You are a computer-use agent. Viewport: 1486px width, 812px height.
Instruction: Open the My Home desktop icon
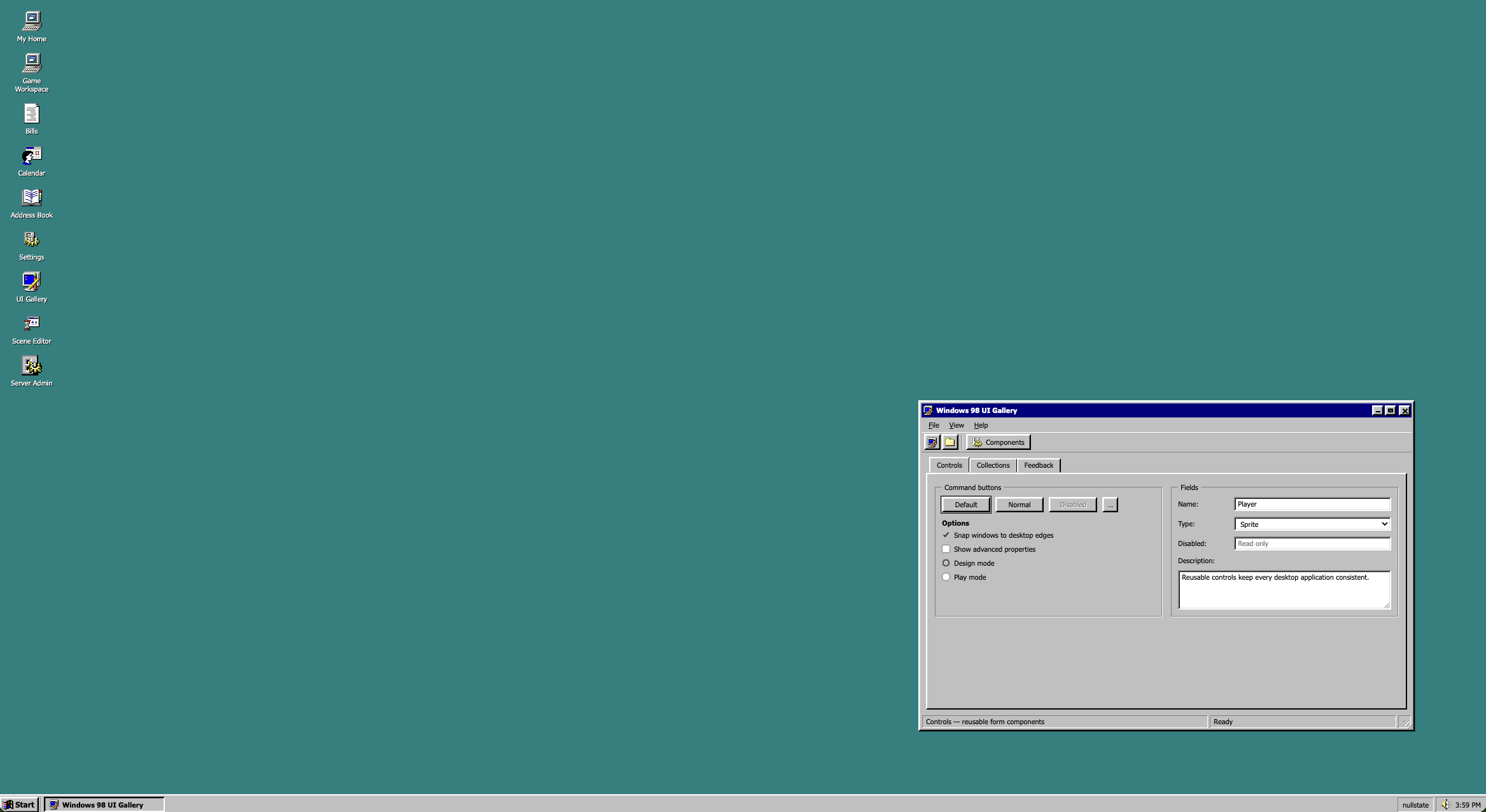click(31, 27)
